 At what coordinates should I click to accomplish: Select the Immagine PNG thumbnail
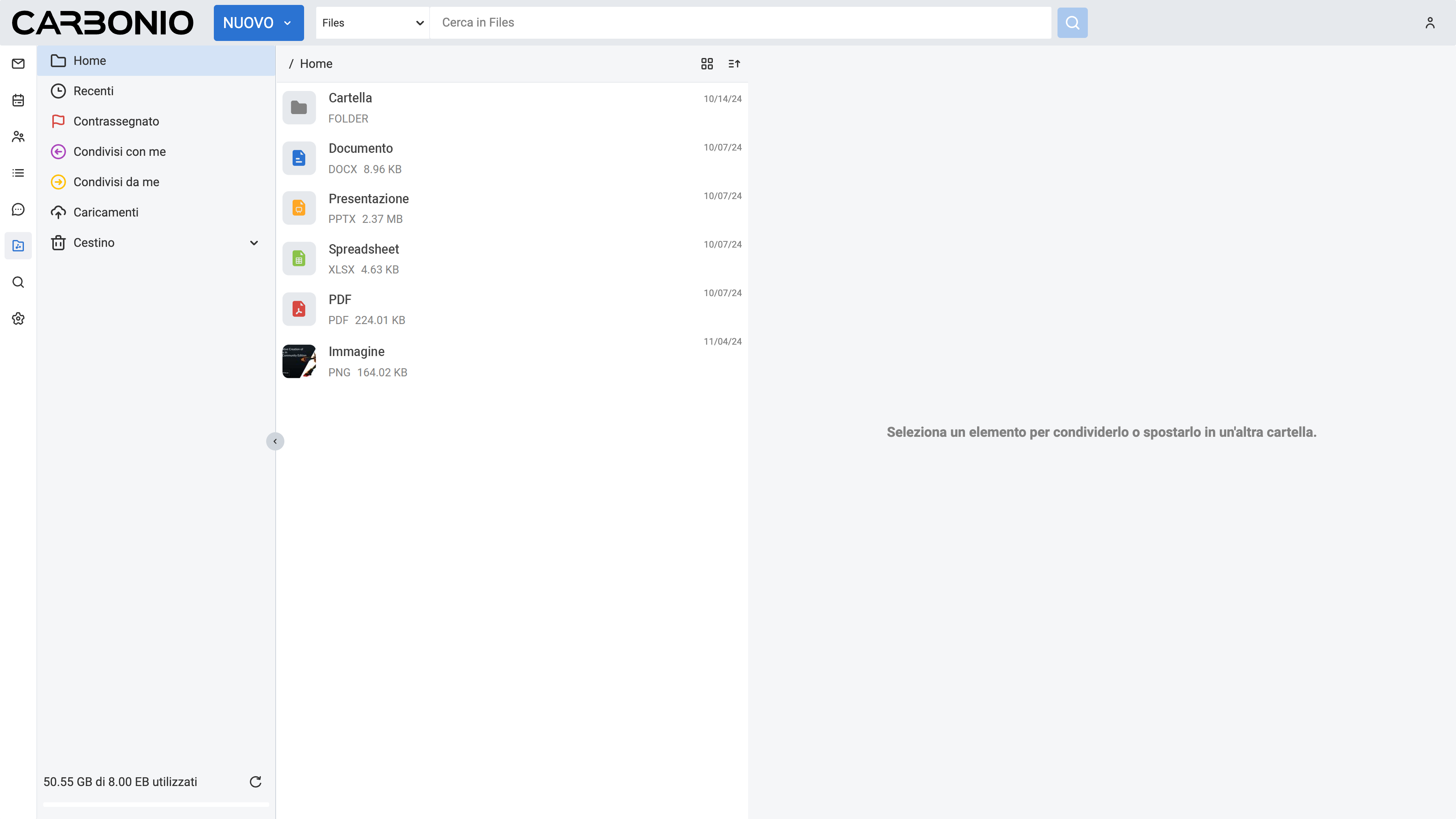coord(299,361)
